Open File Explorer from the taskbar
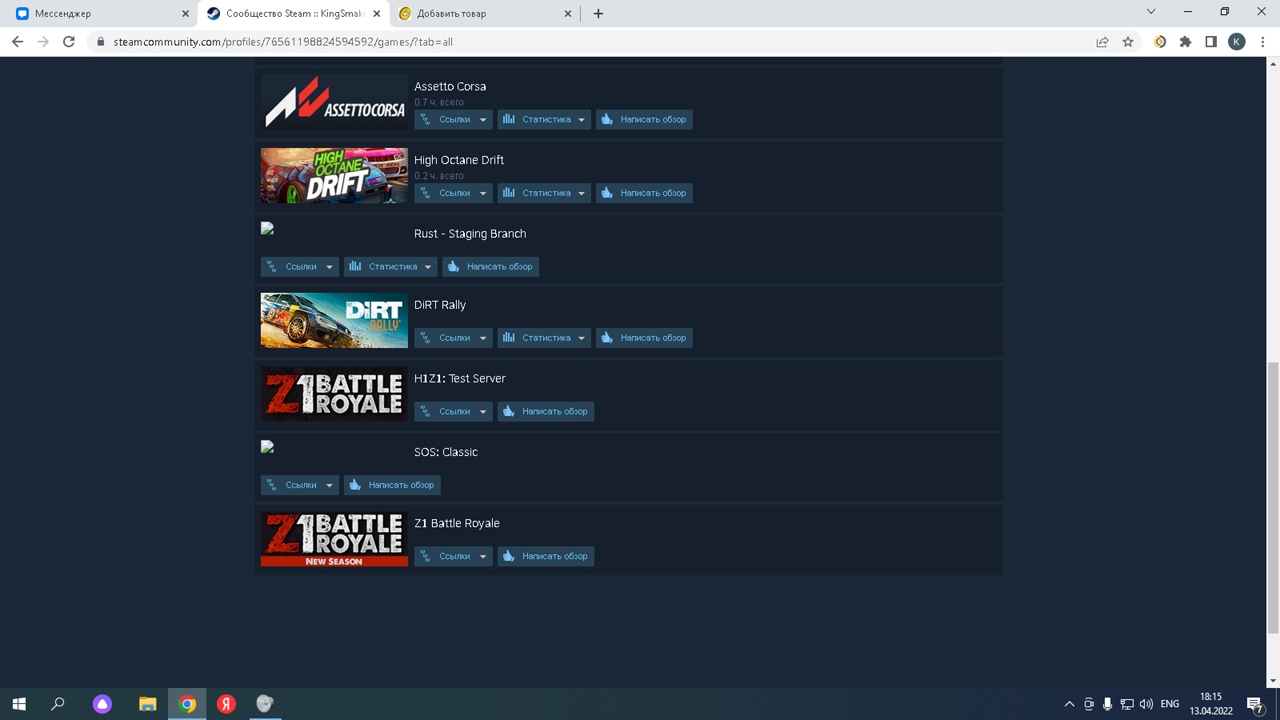The width and height of the screenshot is (1280, 720). click(147, 704)
